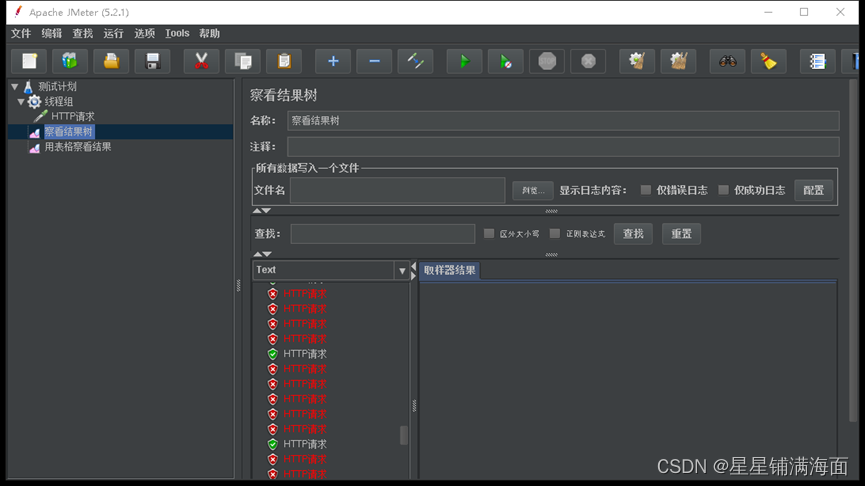Click the Open file folder icon
This screenshot has height=486, width=865.
(111, 61)
